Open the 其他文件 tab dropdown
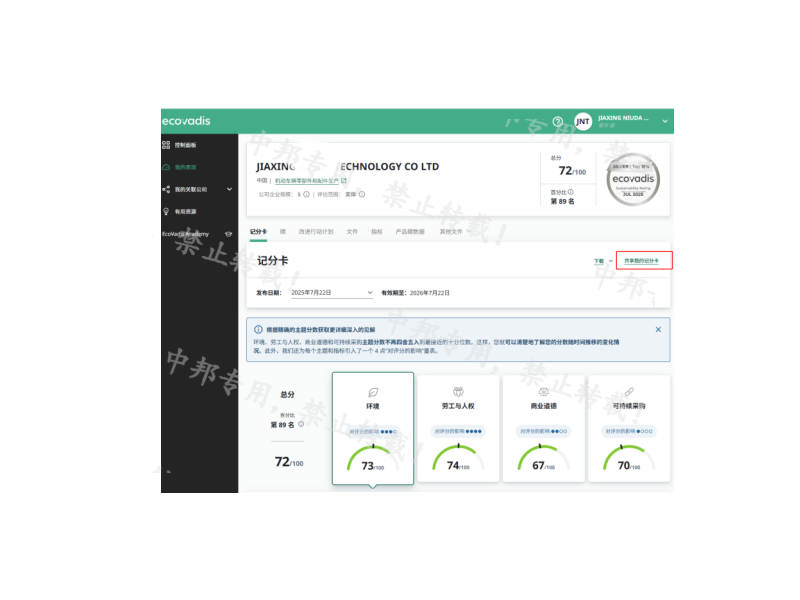 click(x=453, y=231)
